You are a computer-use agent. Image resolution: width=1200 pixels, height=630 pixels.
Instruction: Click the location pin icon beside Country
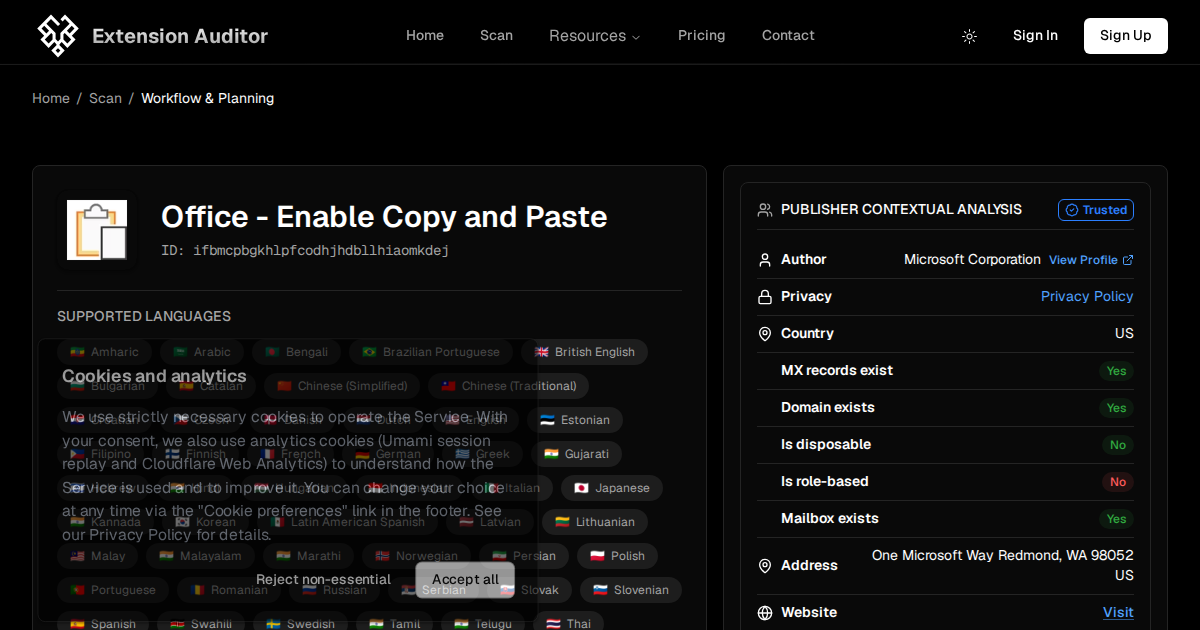click(765, 334)
